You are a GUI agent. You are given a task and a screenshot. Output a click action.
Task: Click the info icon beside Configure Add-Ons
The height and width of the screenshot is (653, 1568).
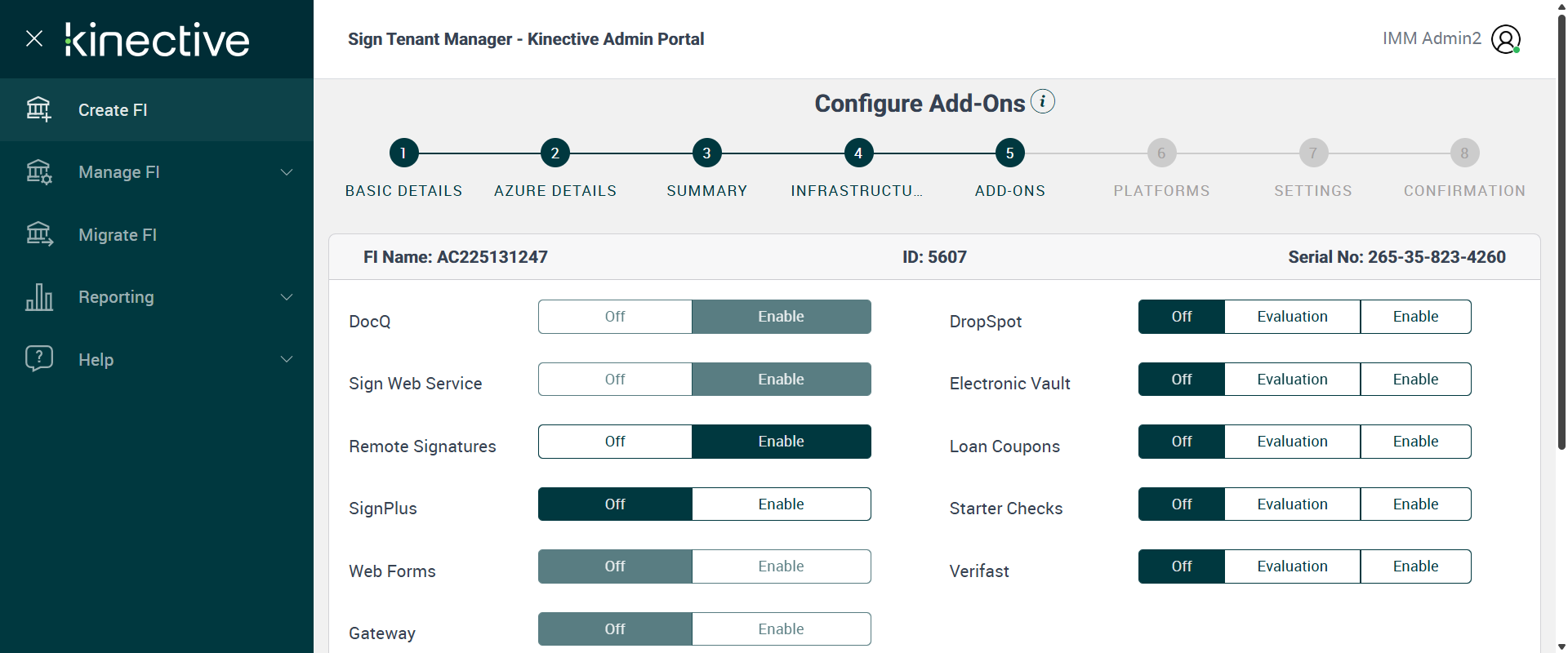1042,102
